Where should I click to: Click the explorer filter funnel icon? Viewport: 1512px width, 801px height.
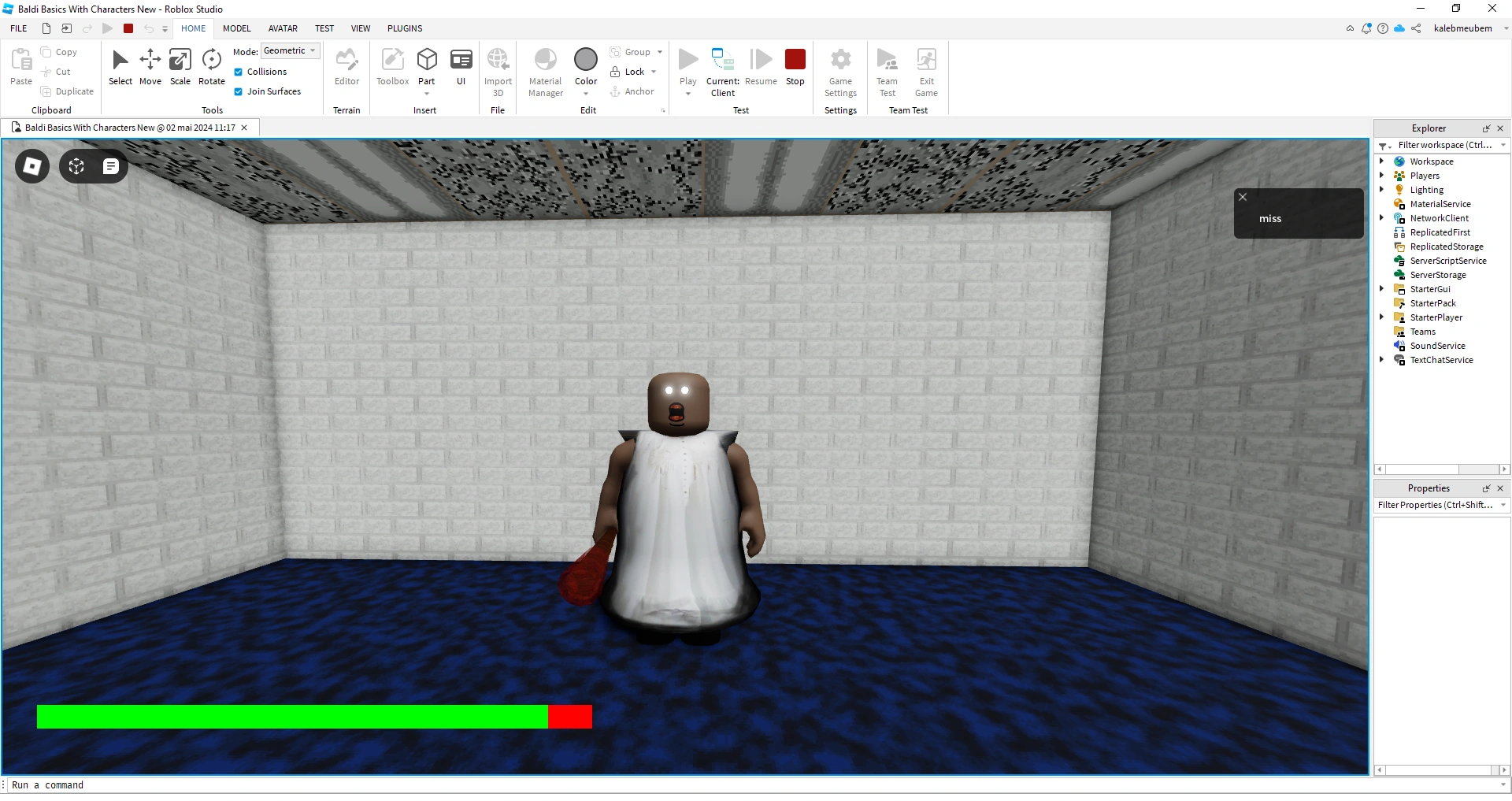(1383, 146)
